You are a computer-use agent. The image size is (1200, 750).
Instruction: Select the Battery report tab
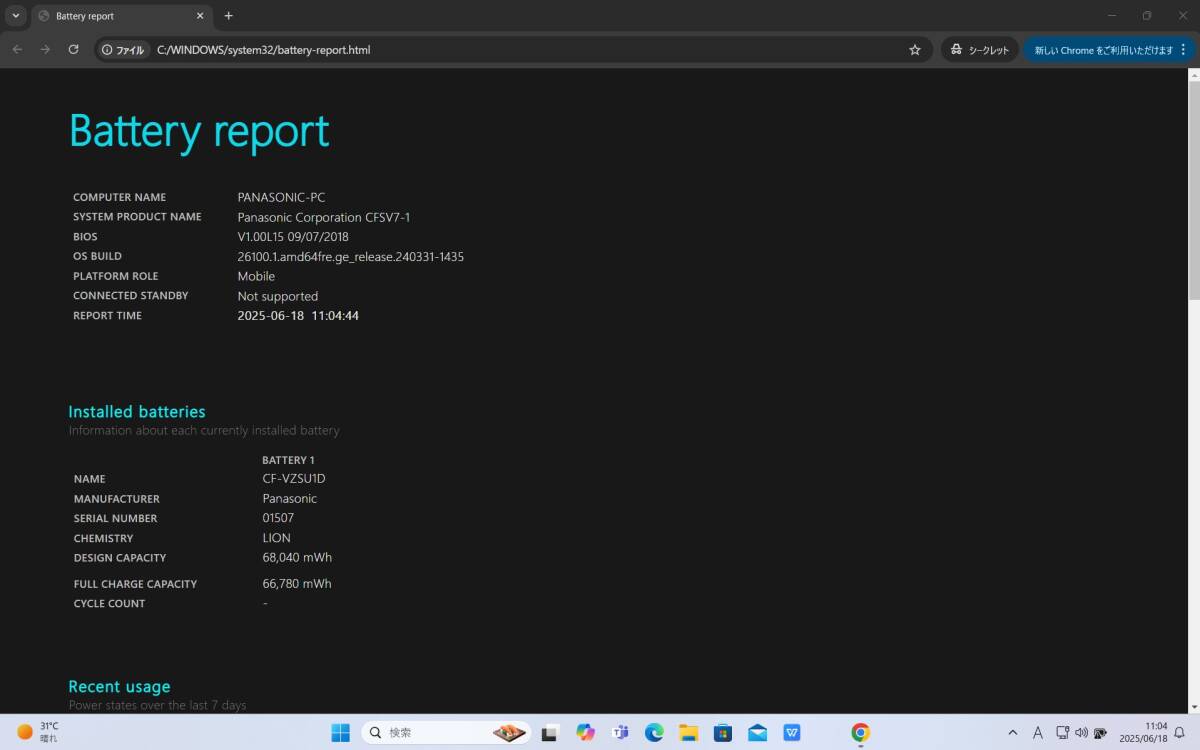(120, 16)
